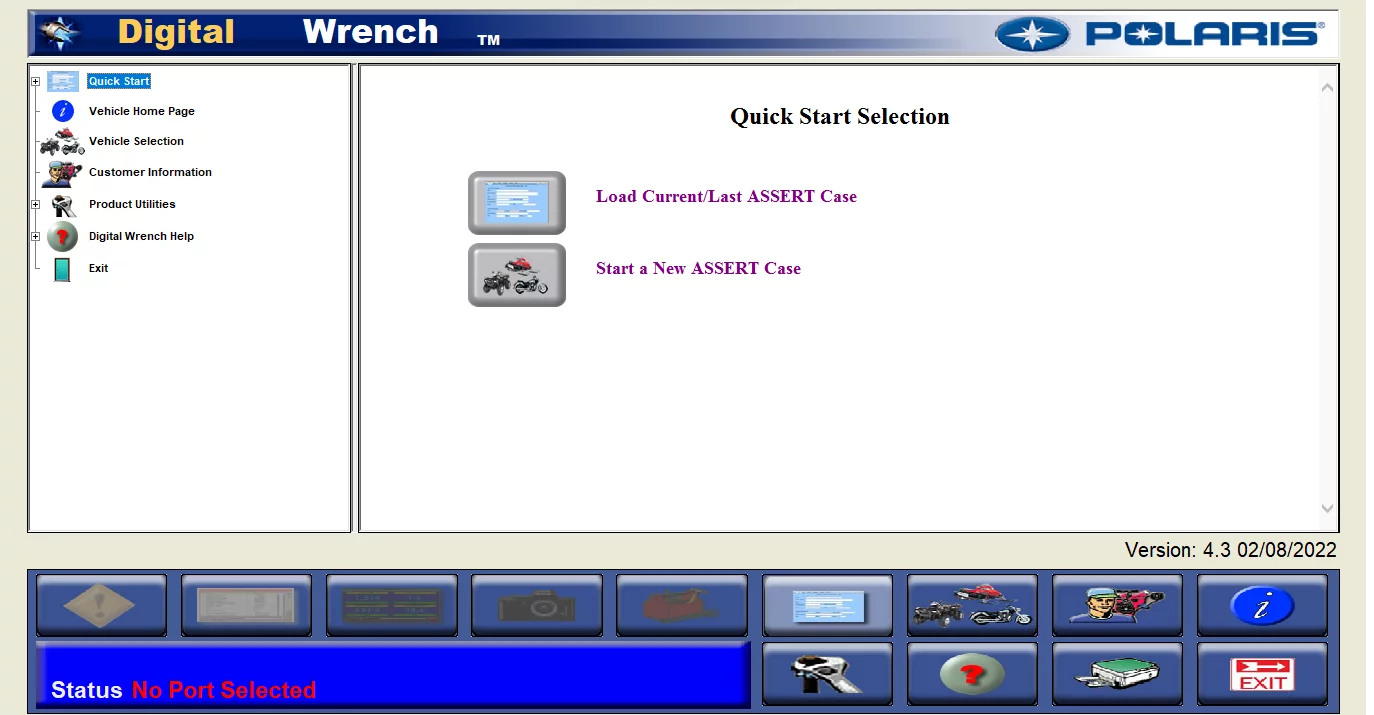Click the red question mark help button
This screenshot has width=1374, height=715.
(972, 674)
